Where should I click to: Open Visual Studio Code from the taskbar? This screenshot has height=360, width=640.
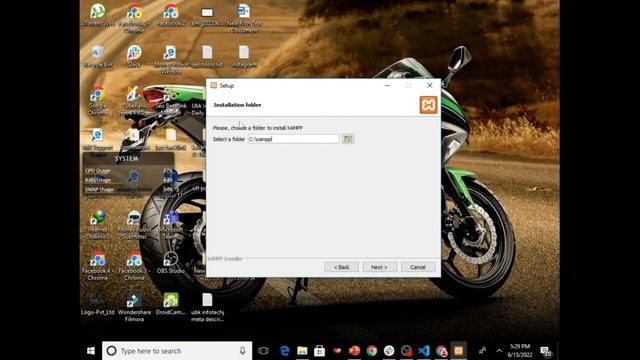click(424, 351)
